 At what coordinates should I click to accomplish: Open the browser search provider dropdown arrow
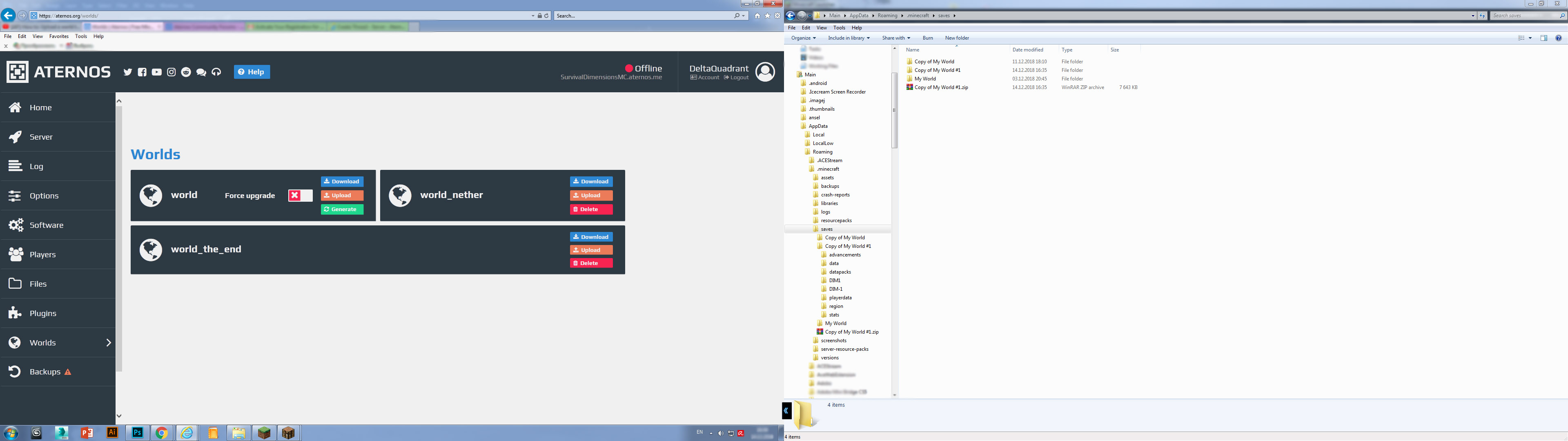(744, 16)
